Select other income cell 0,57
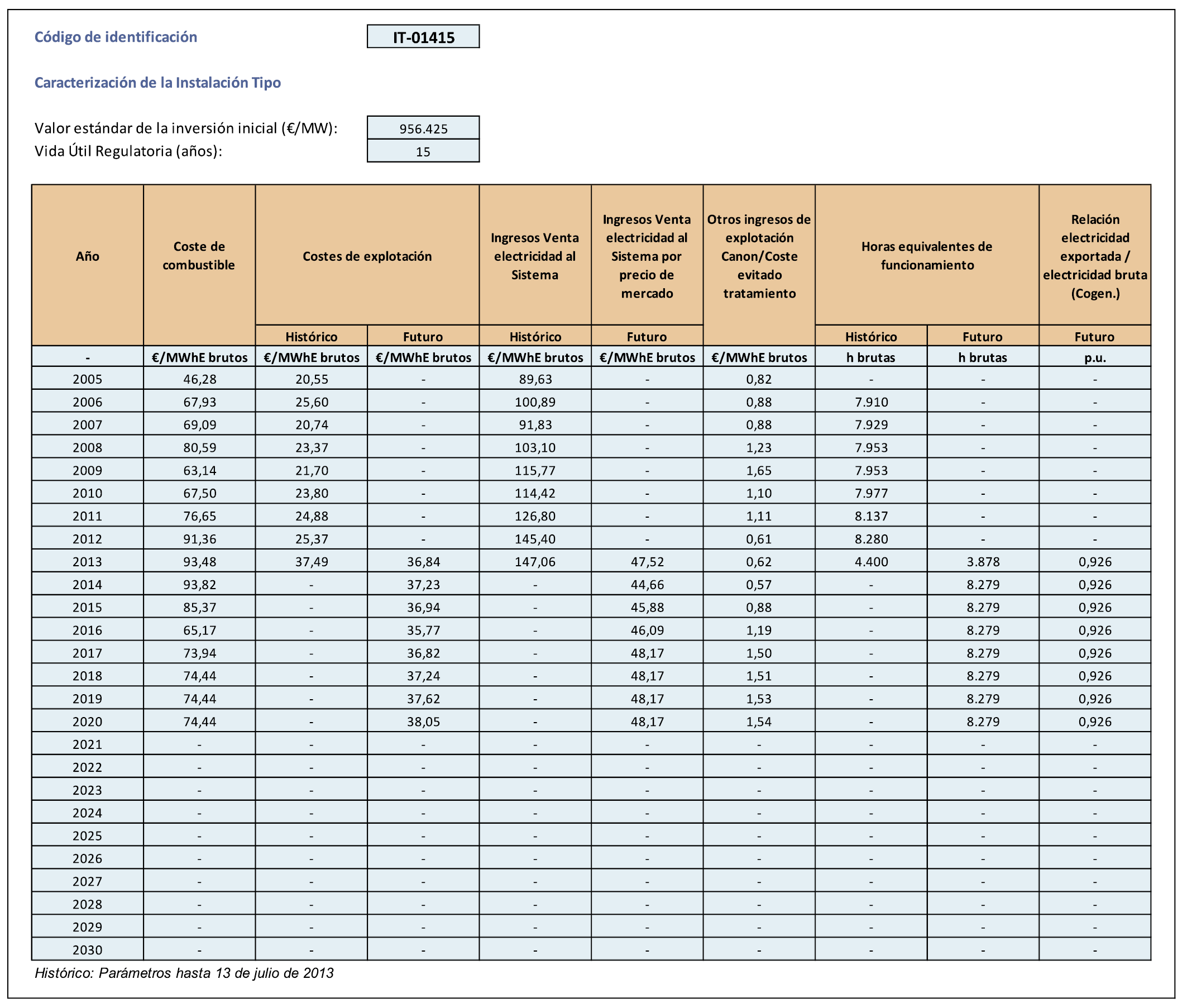The image size is (1187, 1008). 759,585
